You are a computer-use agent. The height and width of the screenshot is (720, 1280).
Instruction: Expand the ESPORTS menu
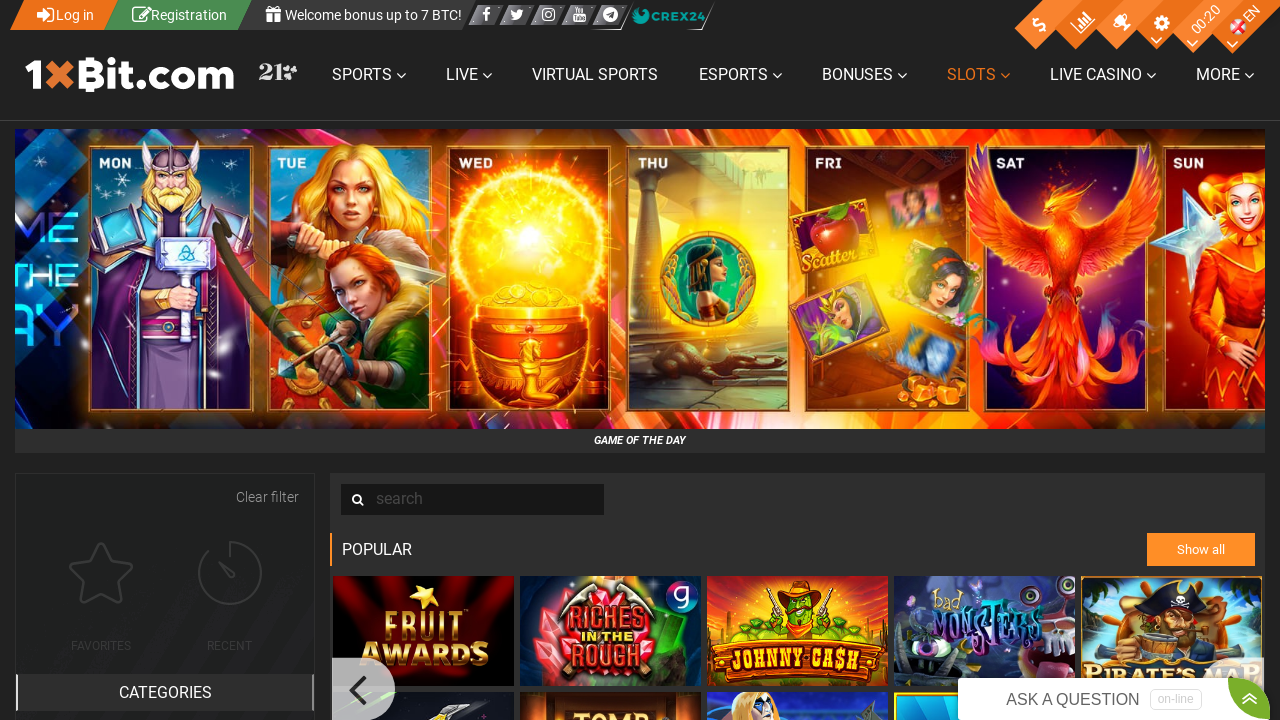740,75
